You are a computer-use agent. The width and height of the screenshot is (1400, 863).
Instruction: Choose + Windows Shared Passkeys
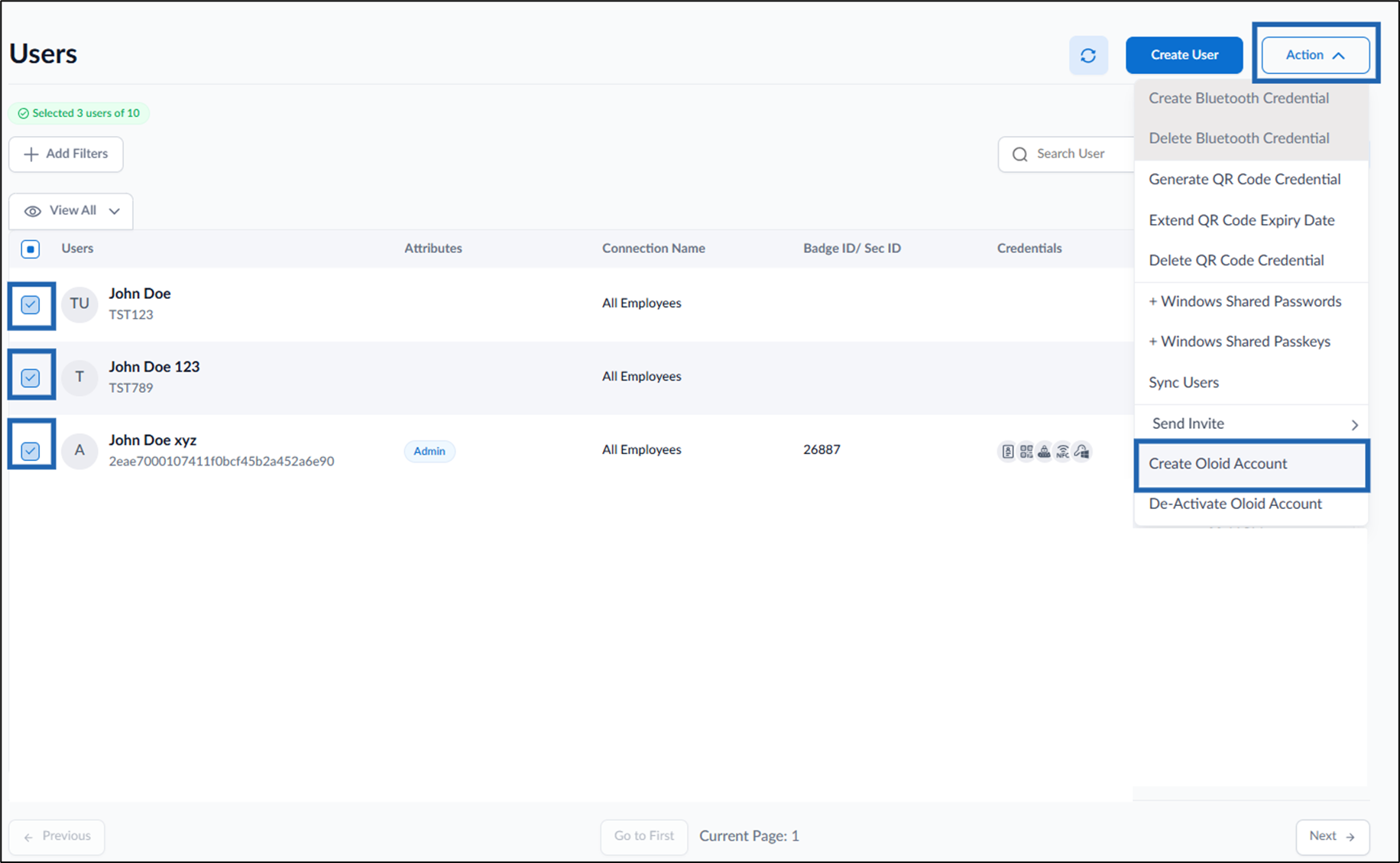tap(1251, 342)
